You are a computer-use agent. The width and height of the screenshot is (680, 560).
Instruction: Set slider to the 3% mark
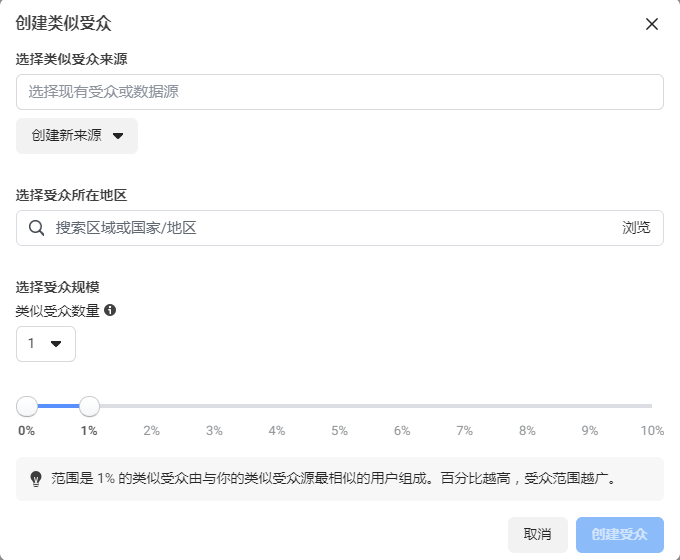coord(214,430)
